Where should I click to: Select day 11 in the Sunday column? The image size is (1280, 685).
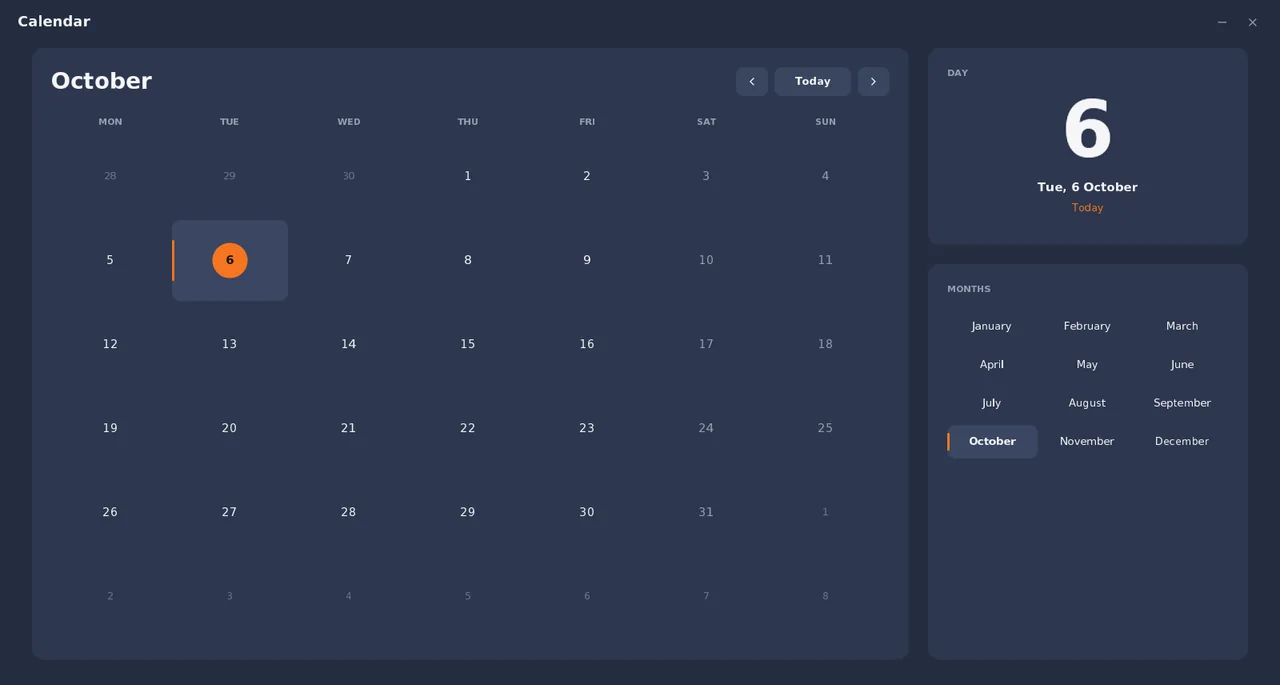click(825, 260)
